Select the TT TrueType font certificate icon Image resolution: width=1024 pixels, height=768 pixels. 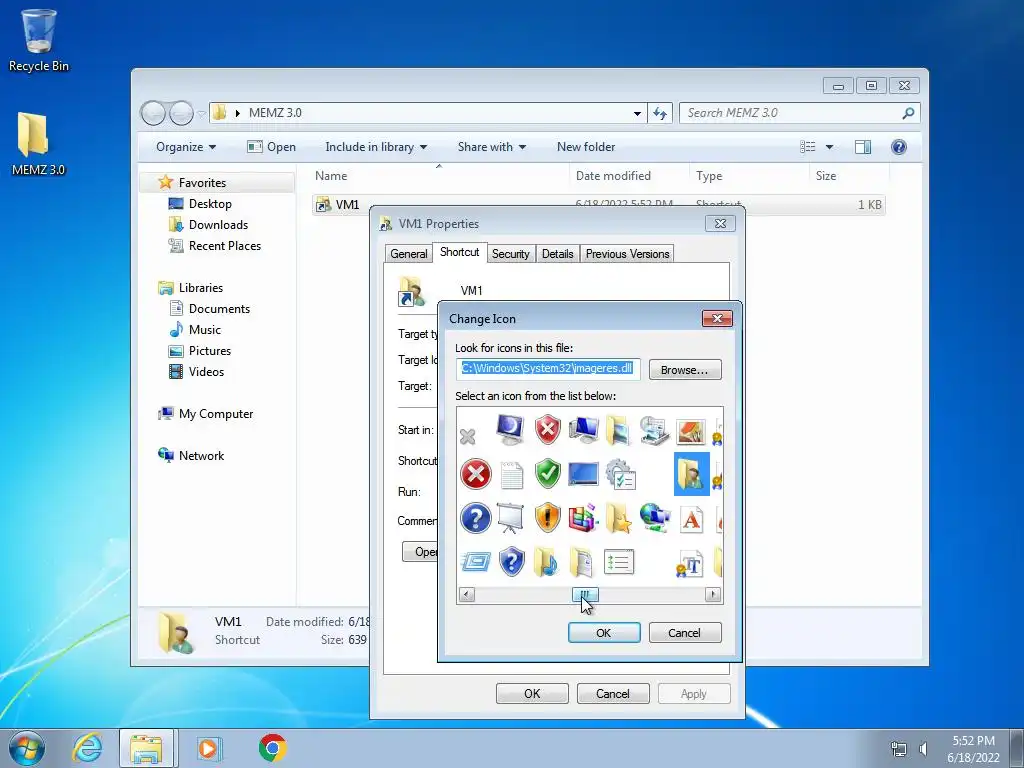[x=690, y=564]
